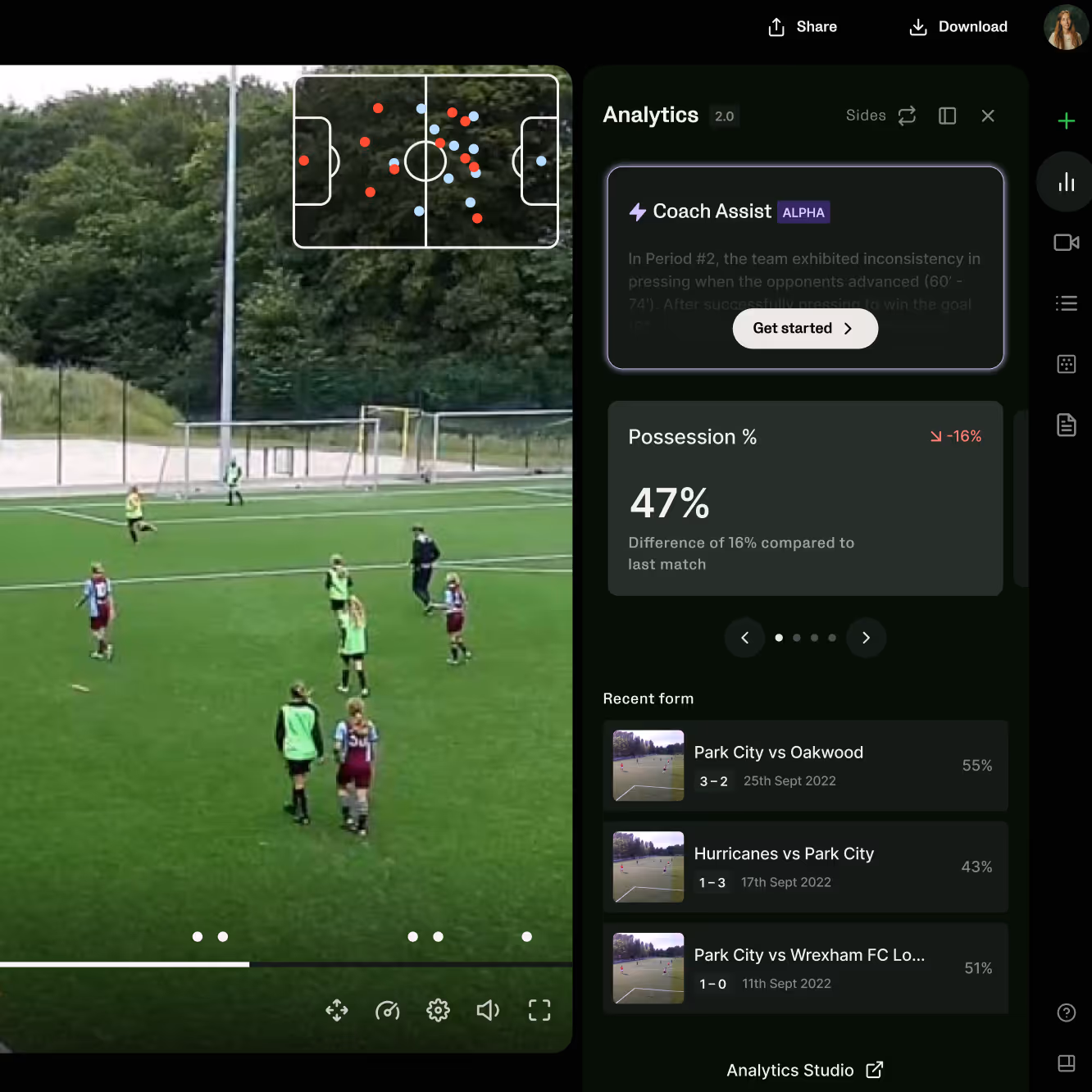
Task: Click the Download option
Action: [x=958, y=27]
